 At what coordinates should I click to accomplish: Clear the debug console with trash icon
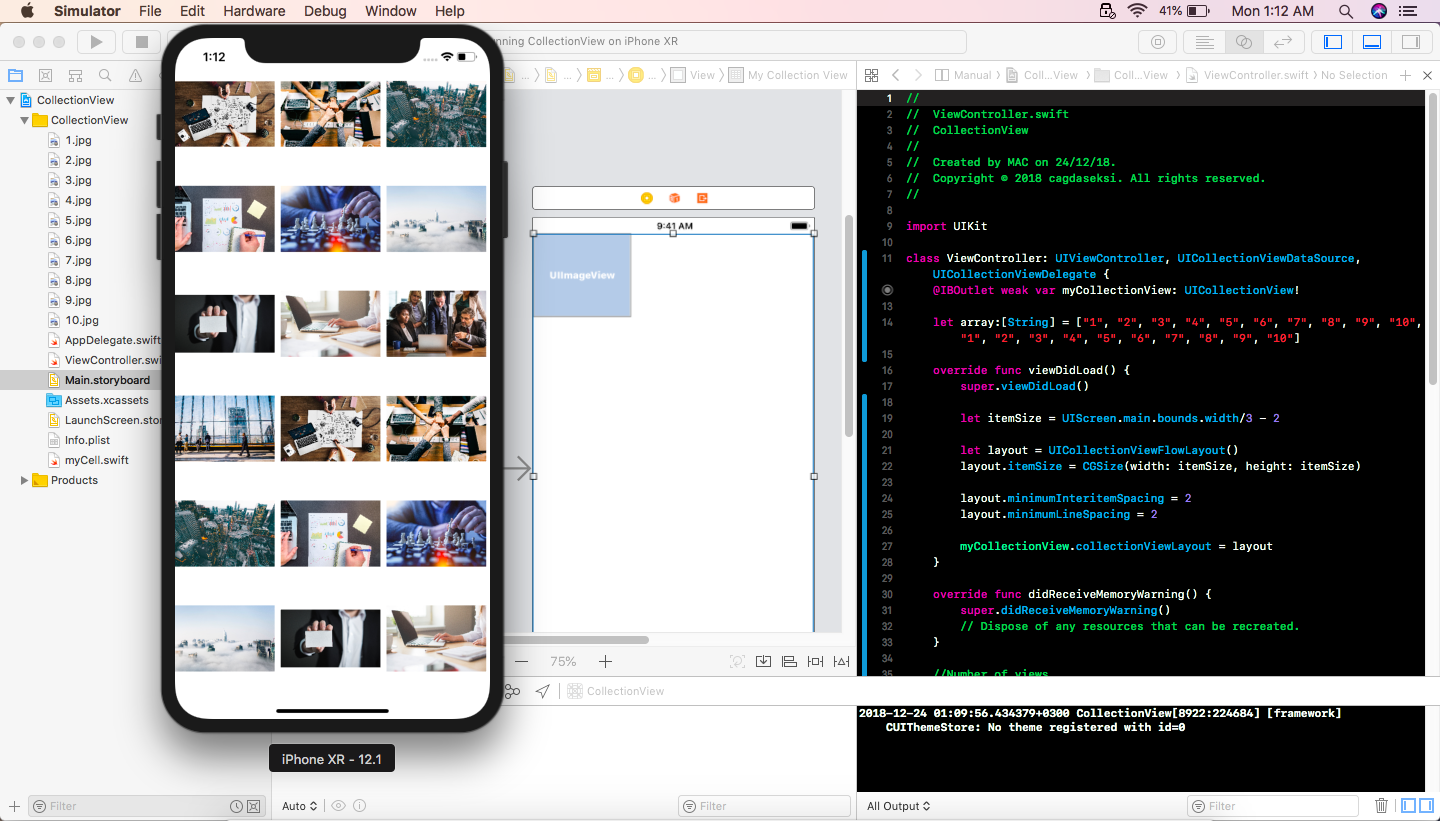point(1382,805)
